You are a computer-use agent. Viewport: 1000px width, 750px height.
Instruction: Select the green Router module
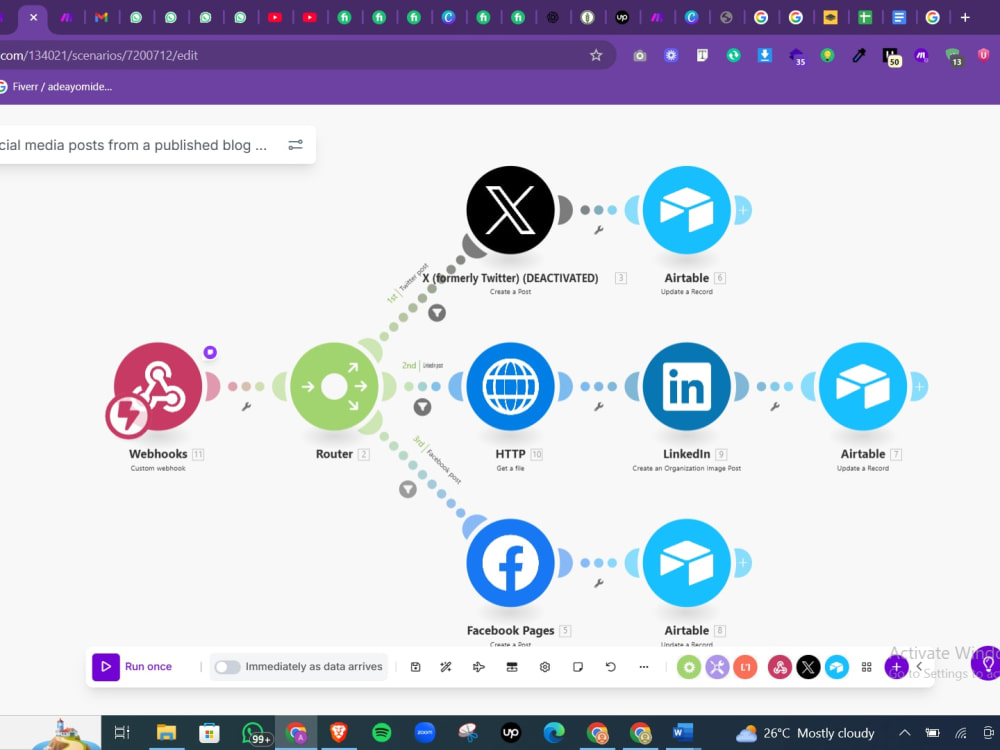pyautogui.click(x=334, y=386)
